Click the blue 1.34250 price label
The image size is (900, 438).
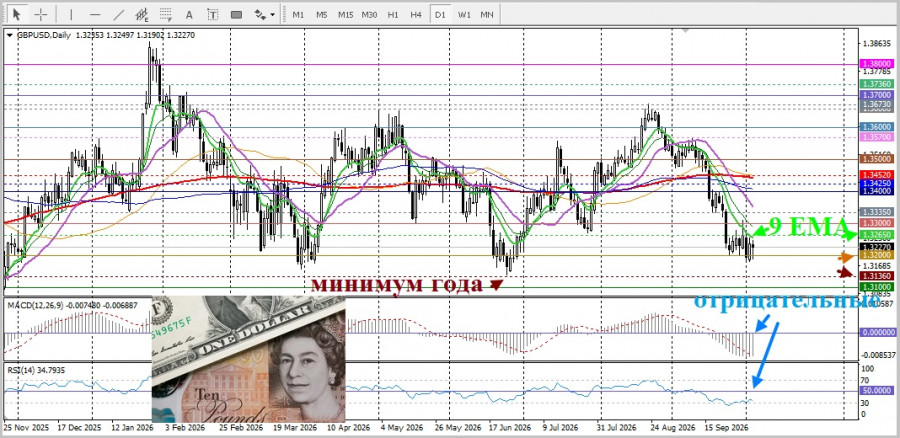point(876,183)
